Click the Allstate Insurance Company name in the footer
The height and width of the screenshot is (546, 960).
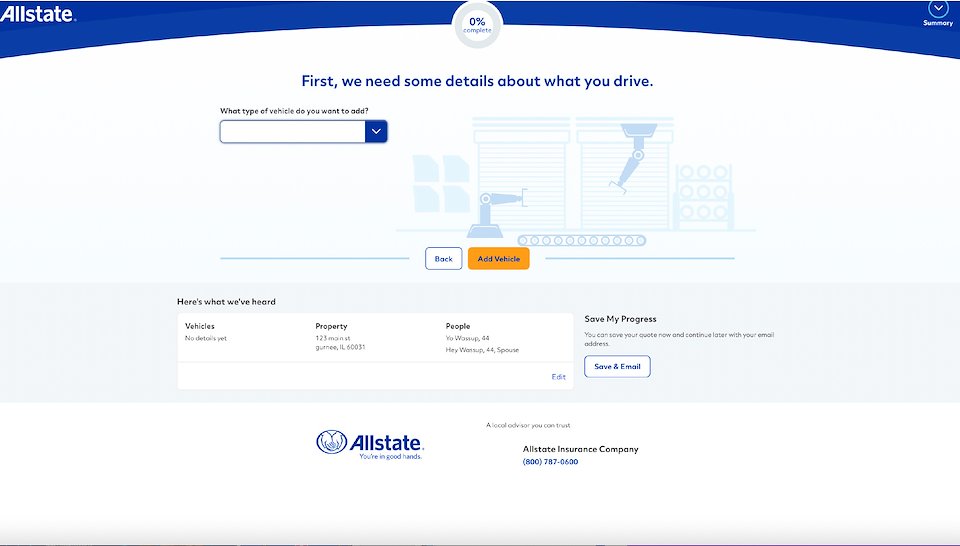point(580,449)
